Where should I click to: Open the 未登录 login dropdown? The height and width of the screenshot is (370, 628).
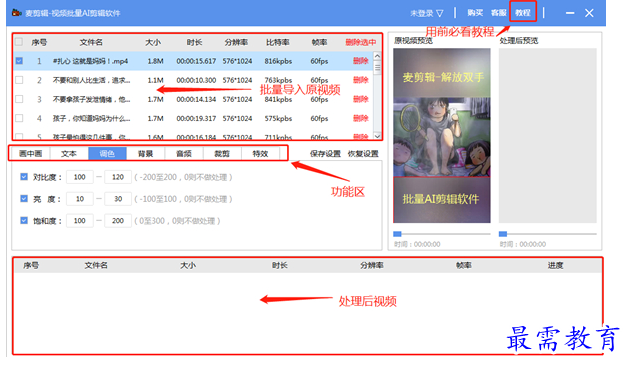[427, 13]
